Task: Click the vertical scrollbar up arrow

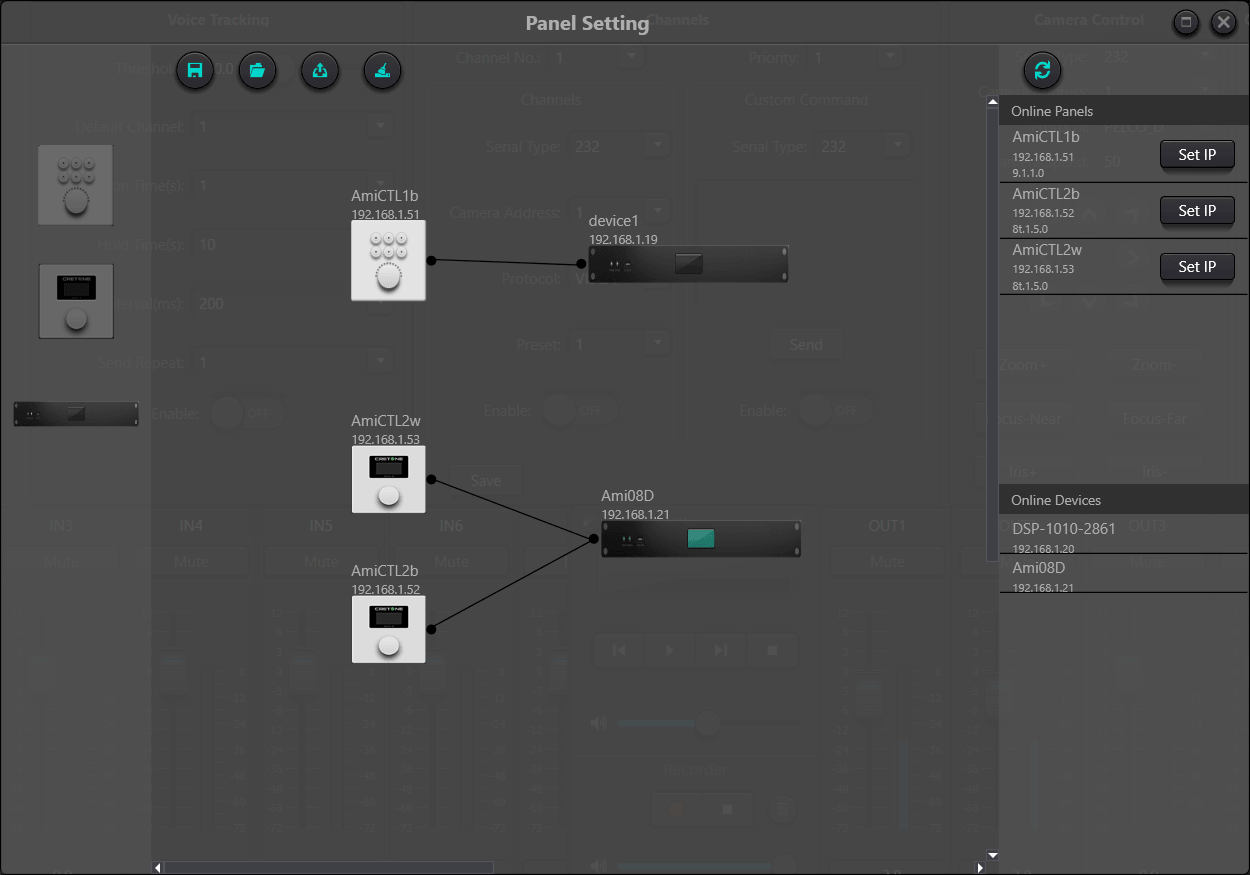Action: (x=993, y=101)
